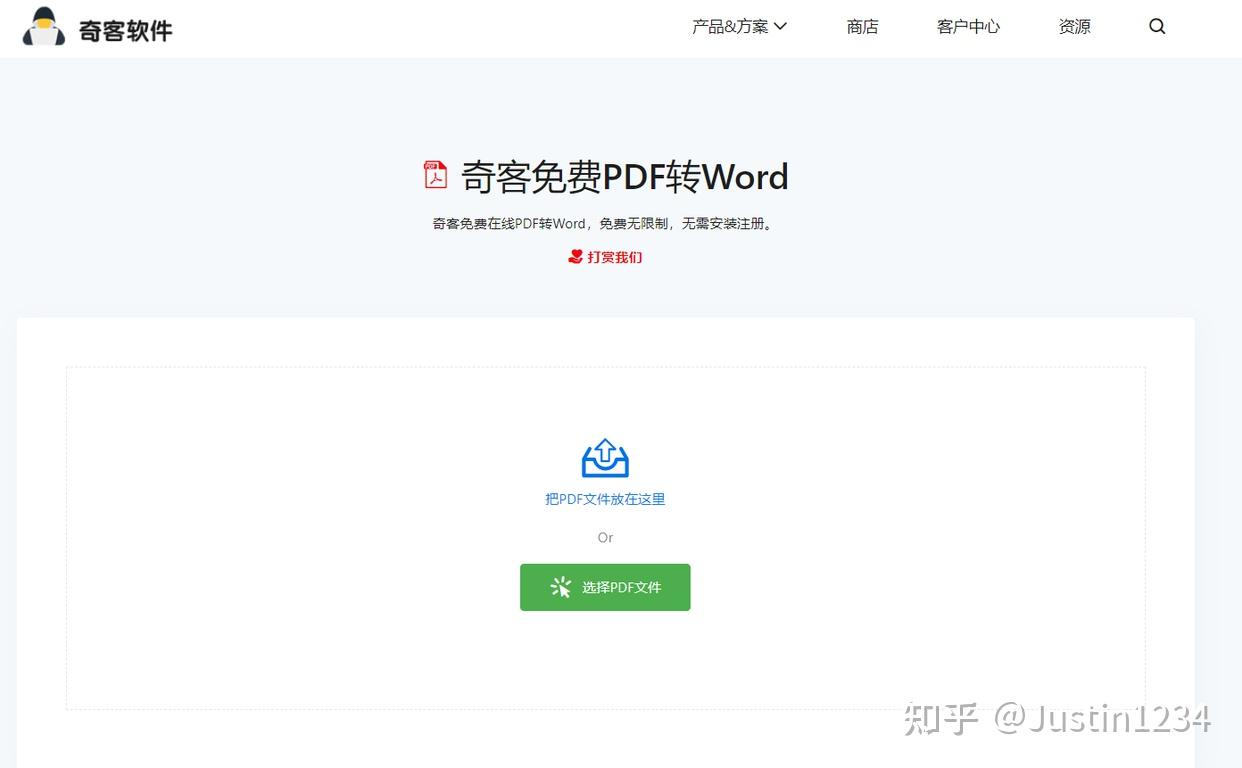Image resolution: width=1242 pixels, height=768 pixels.
Task: Open the search magnifier icon
Action: click(1157, 27)
